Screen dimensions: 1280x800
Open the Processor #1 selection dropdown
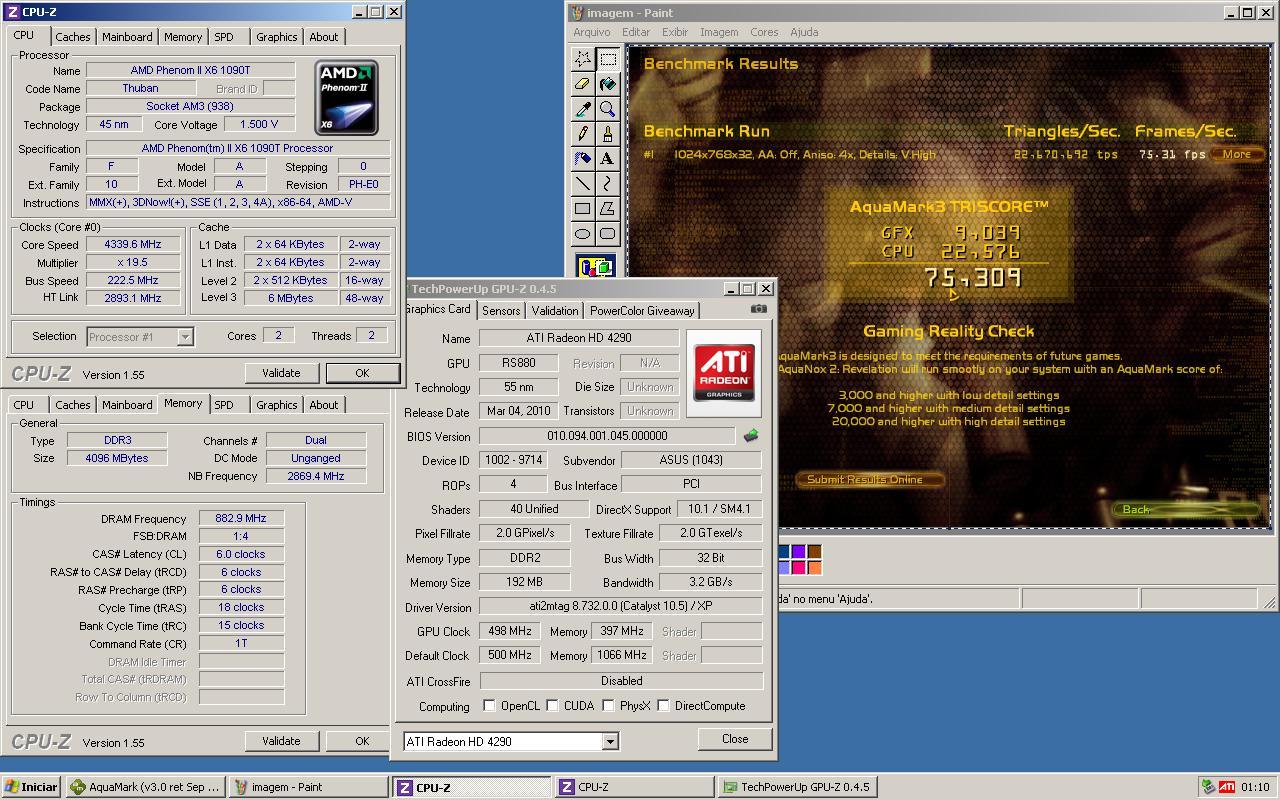pyautogui.click(x=185, y=337)
